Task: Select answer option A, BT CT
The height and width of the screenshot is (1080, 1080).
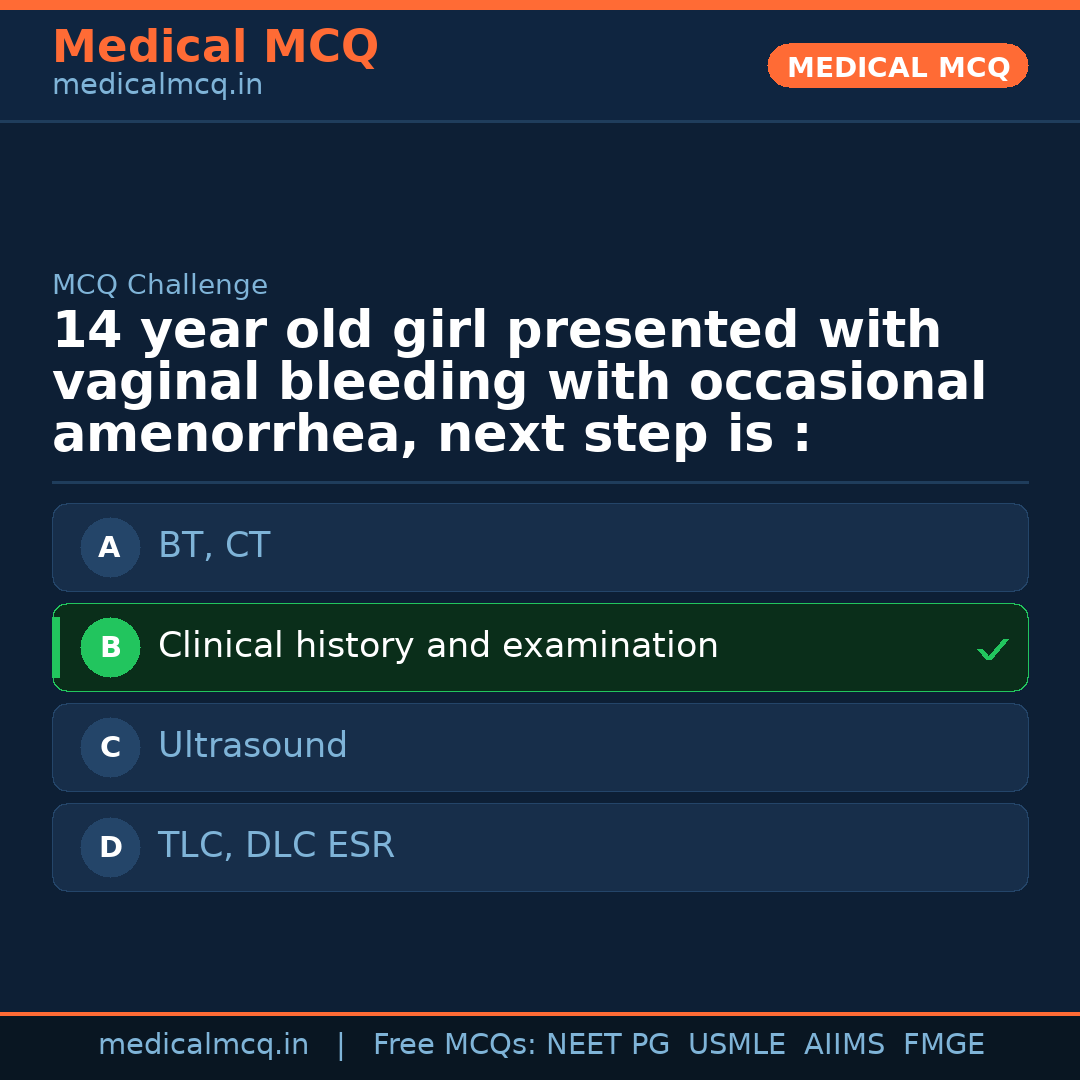Action: pyautogui.click(x=540, y=547)
